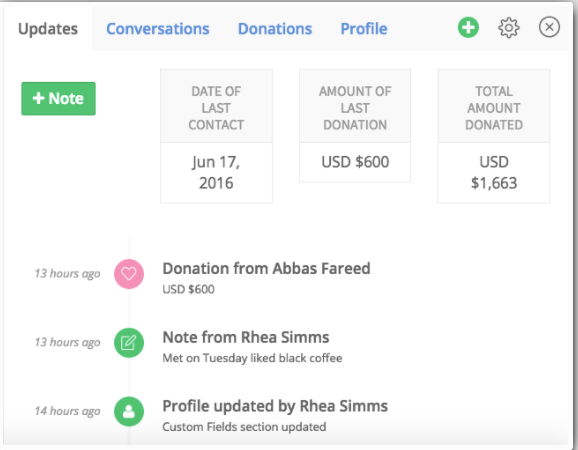The image size is (578, 450).
Task: Add a new note with + Note button
Action: (58, 99)
